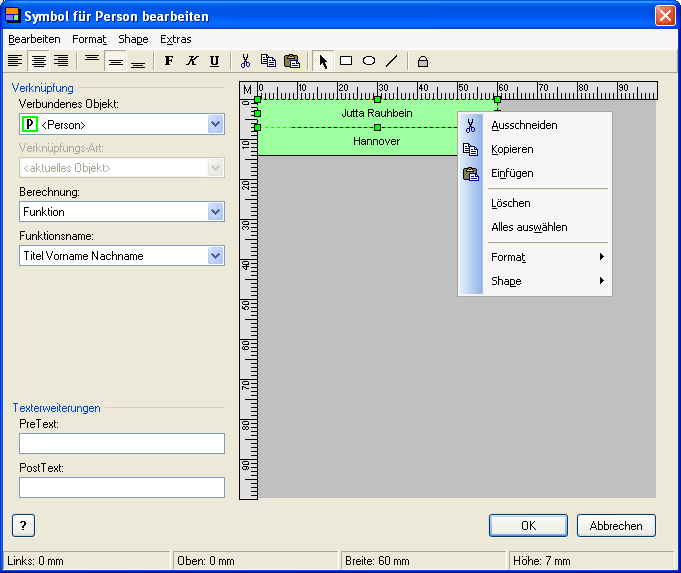
Task: Activate the pointer selection tool
Action: [323, 61]
